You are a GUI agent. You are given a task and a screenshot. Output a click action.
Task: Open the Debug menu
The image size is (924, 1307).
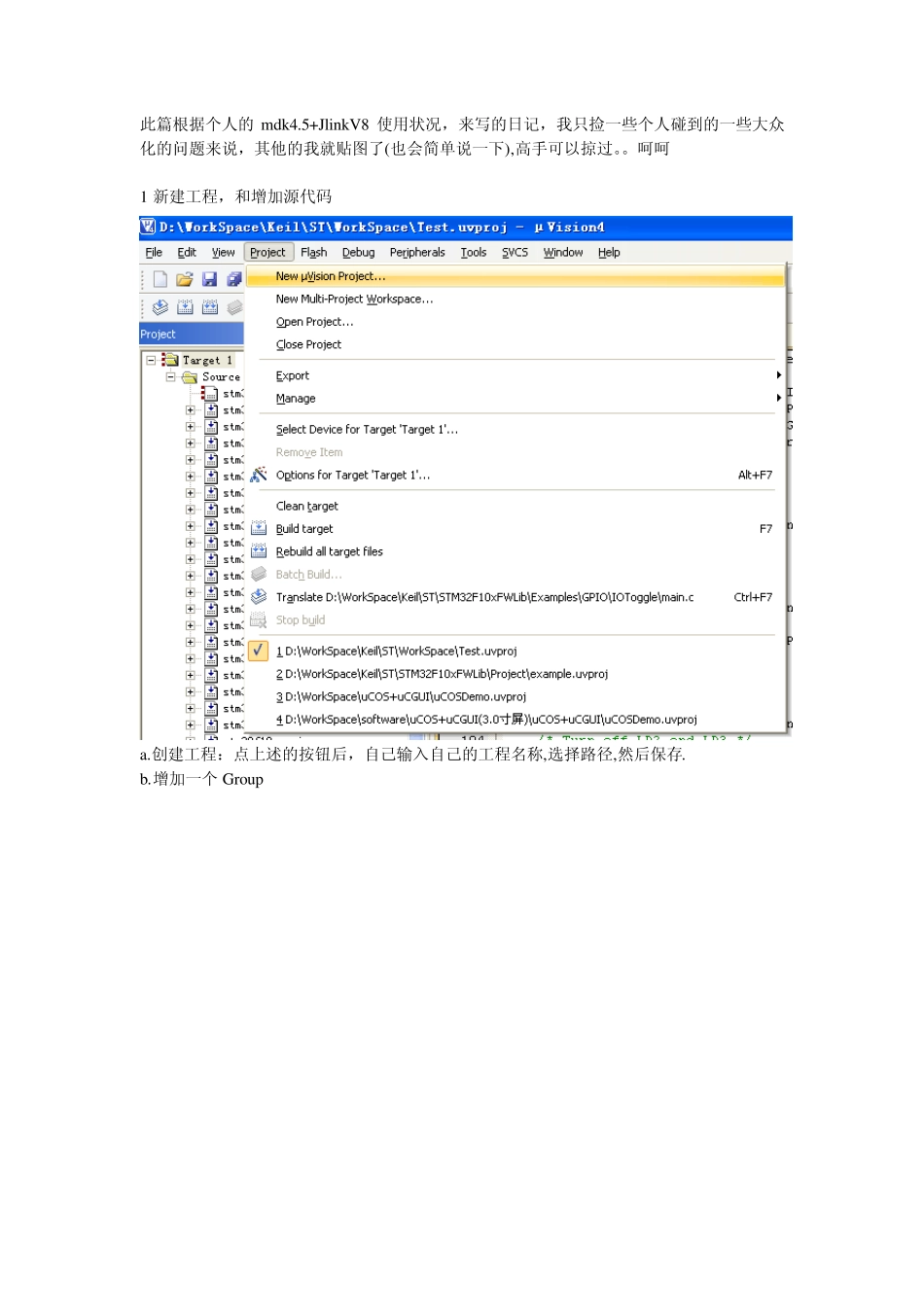pos(358,252)
